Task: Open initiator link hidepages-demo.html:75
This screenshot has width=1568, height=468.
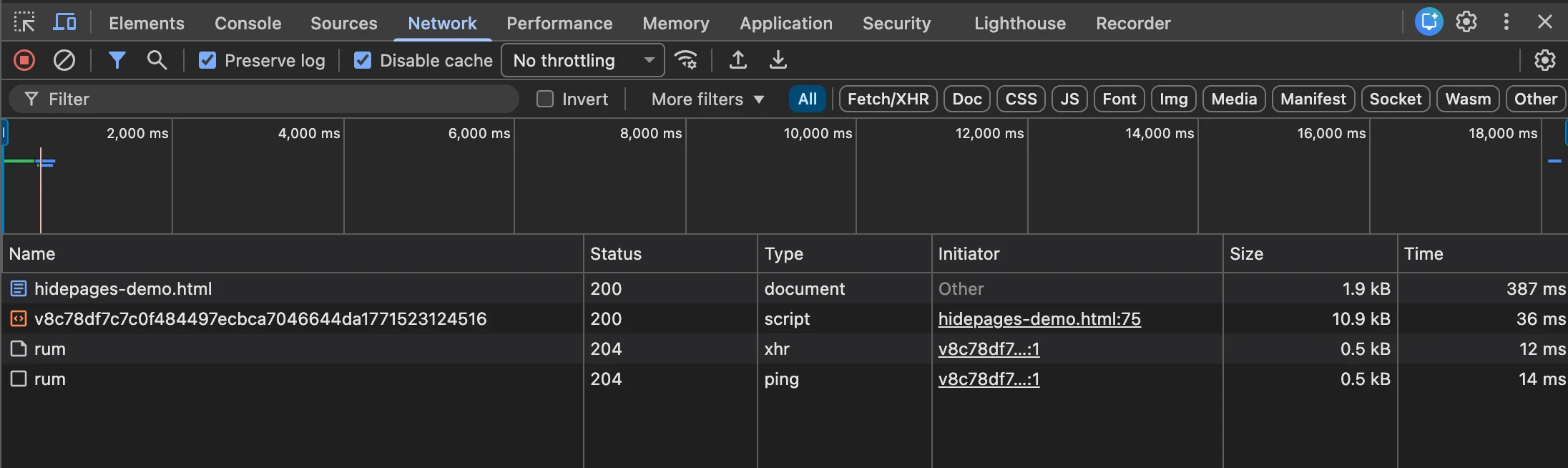Action: coord(1039,319)
